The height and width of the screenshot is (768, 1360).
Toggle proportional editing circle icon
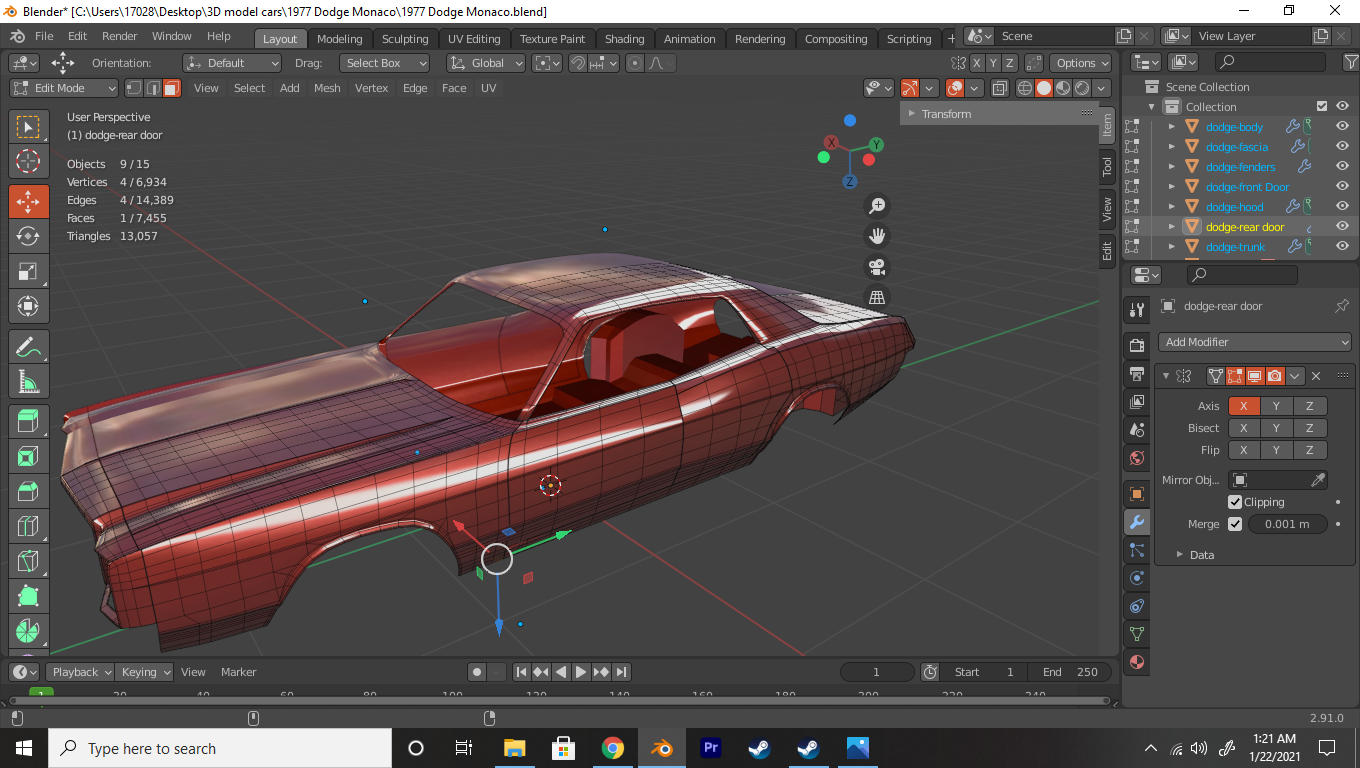tap(635, 63)
